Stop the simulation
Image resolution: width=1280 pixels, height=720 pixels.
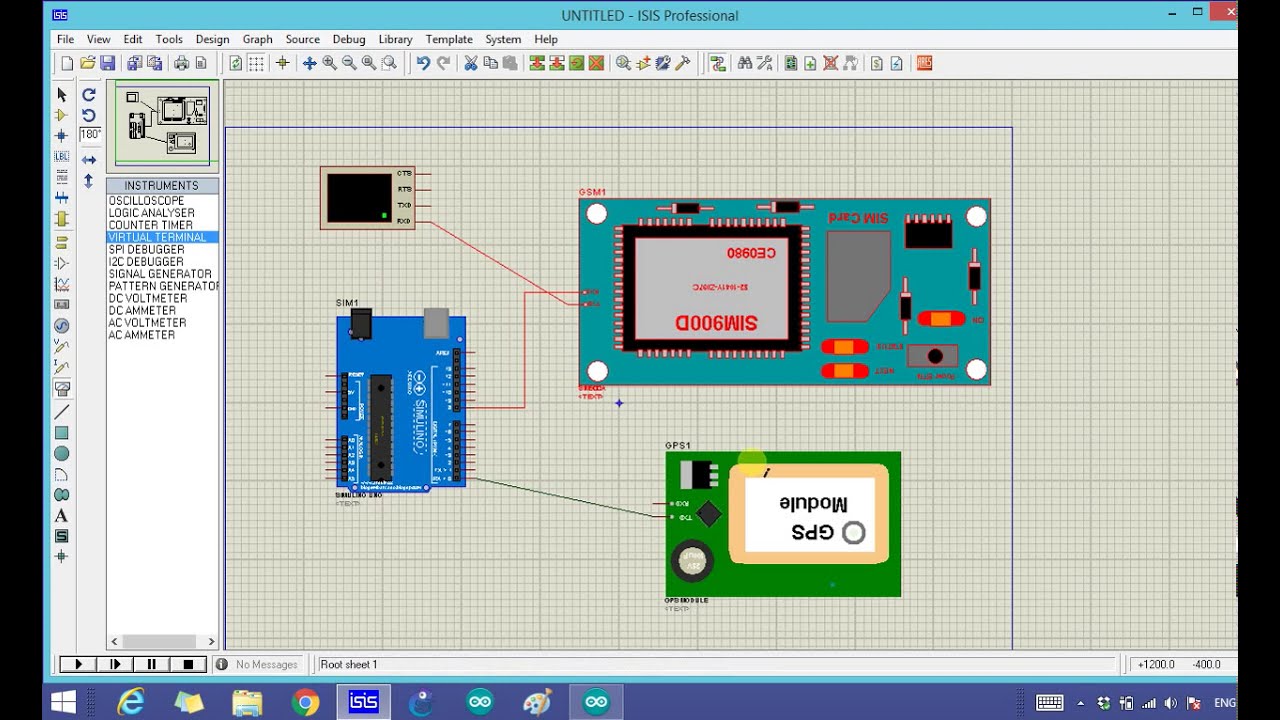(x=188, y=664)
